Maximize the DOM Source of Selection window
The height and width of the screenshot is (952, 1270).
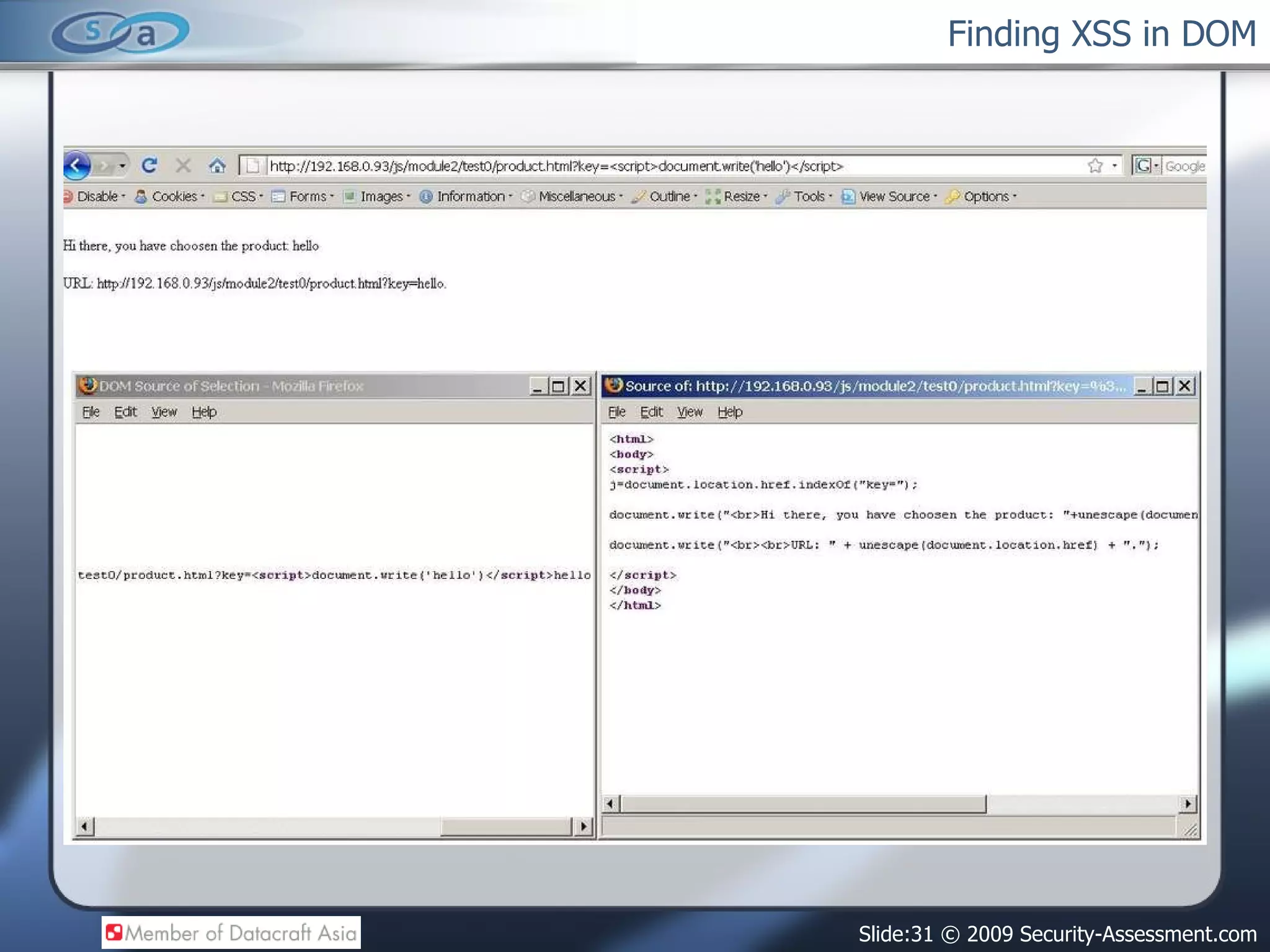(x=559, y=386)
